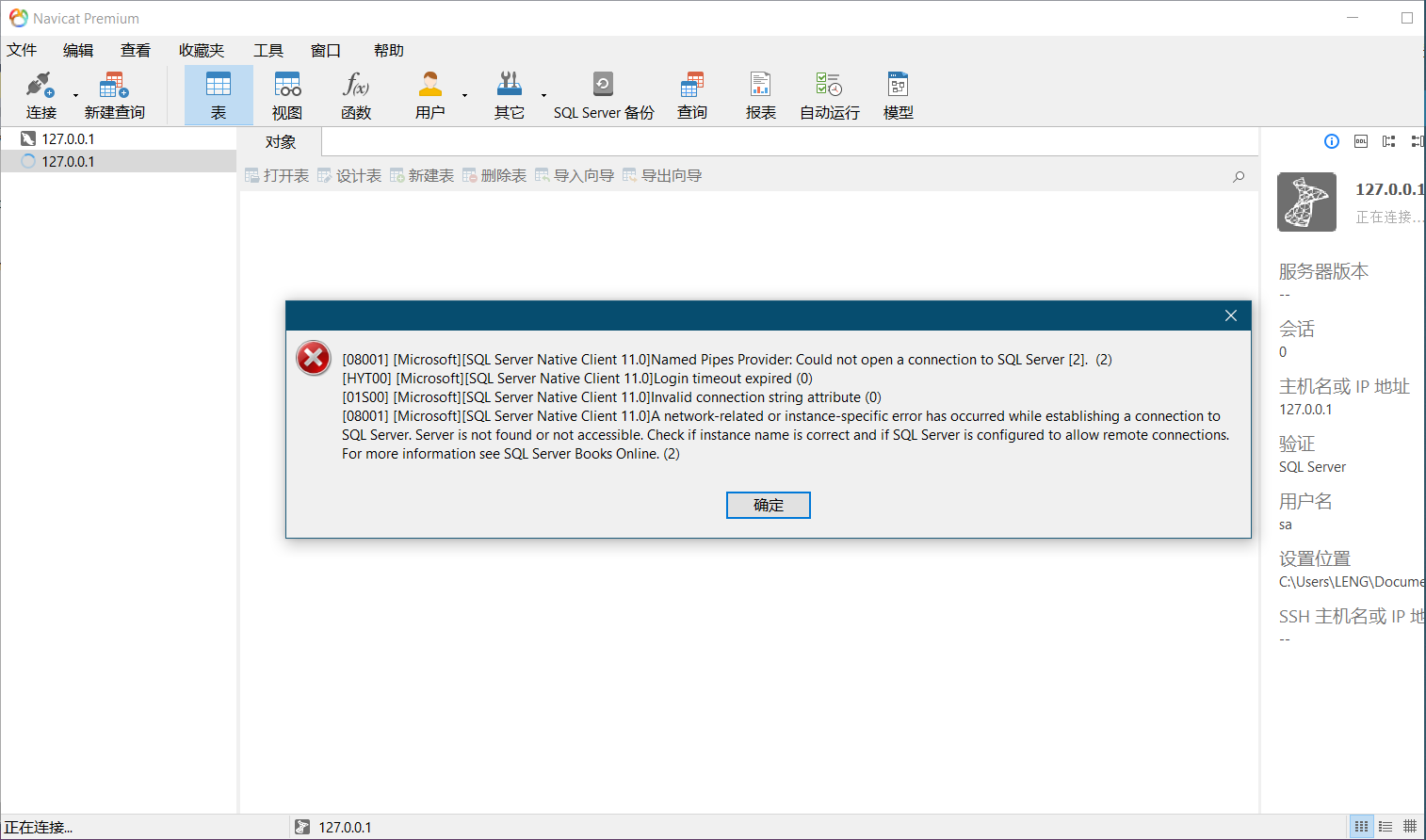The image size is (1426, 840).
Task: Switch to icon grid view in status bar
Action: 1362,827
